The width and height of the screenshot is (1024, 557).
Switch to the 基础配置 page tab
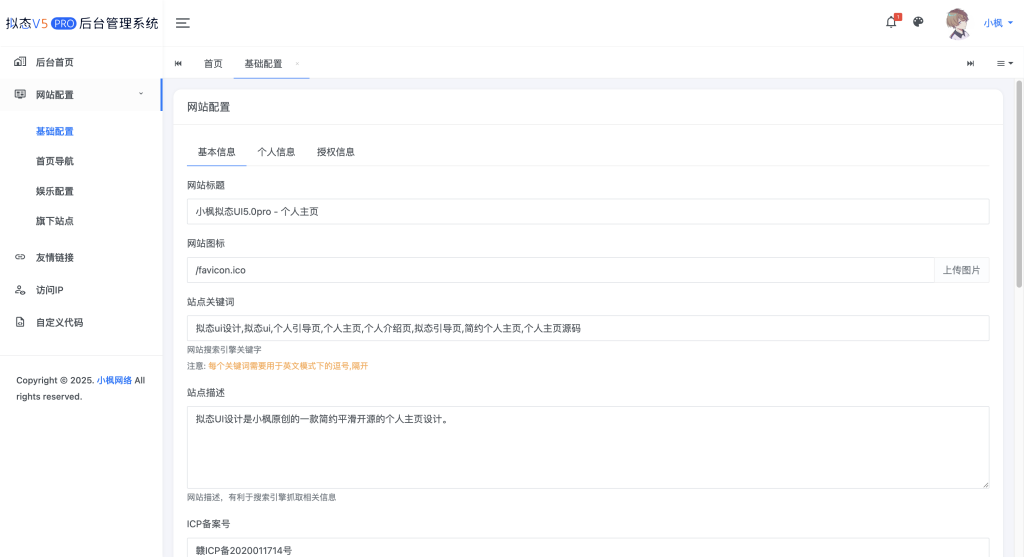click(263, 63)
